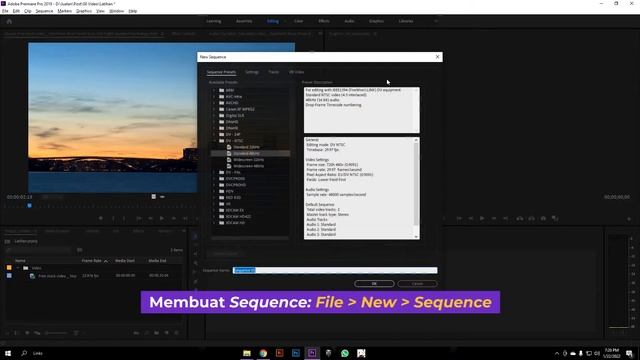The image size is (640, 360).
Task: Click the preset description scrollbar down arrow
Action: click(x=416, y=237)
